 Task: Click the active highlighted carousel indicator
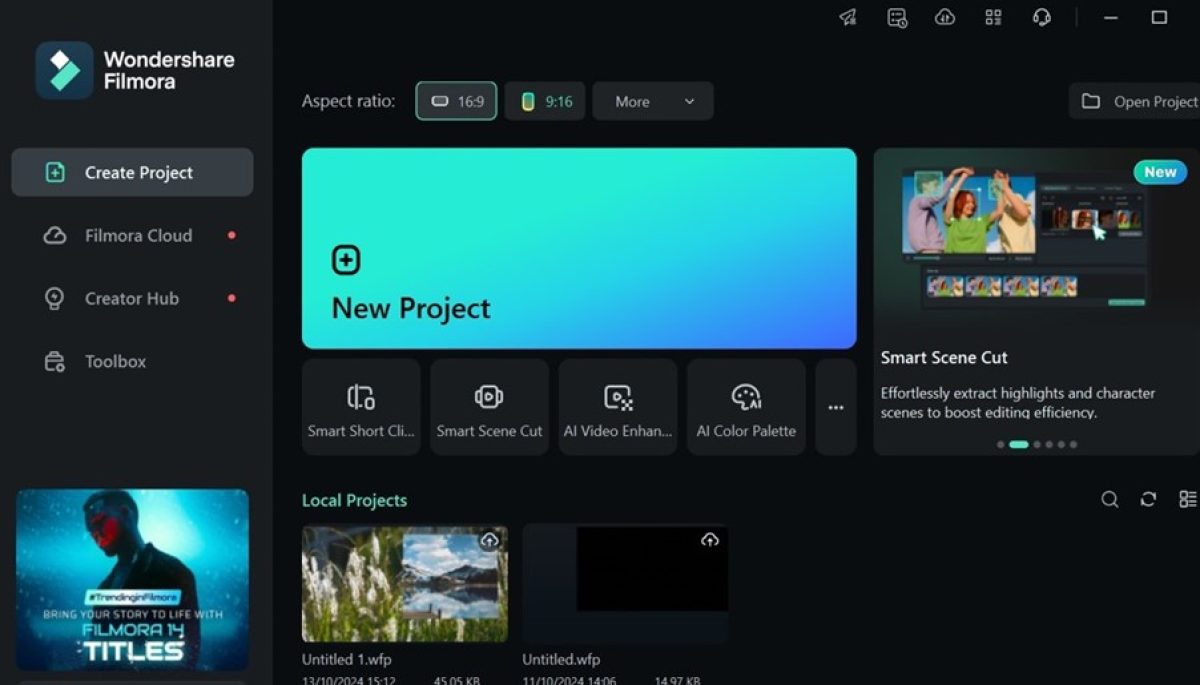point(1018,444)
